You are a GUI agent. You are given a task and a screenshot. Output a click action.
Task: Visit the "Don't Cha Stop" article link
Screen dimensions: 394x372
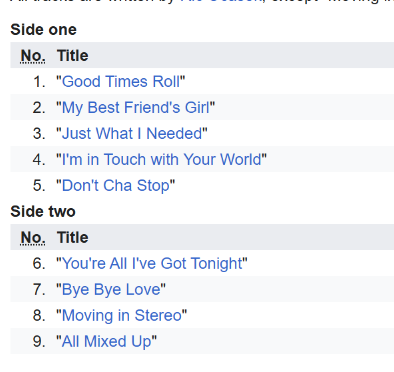pos(116,186)
